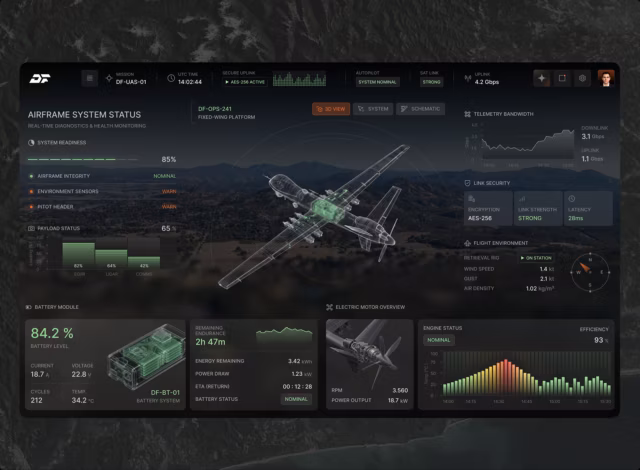Viewport: 640px width, 470px height.
Task: Open the notifications square icon
Action: click(x=562, y=78)
